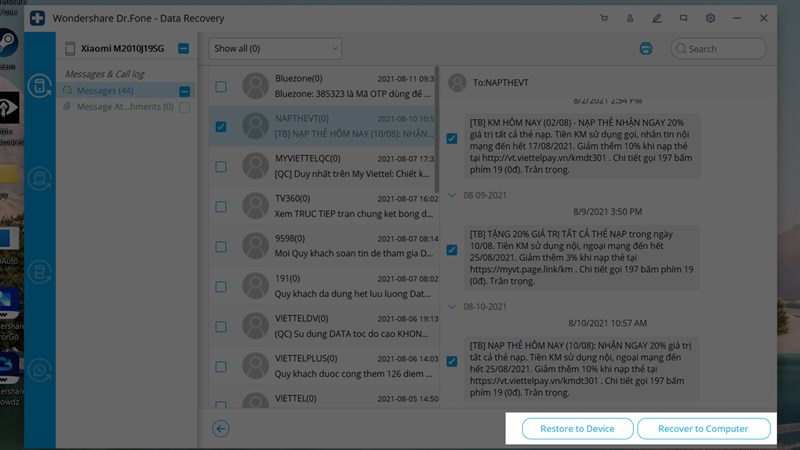Click the 8/10/2021 10:57 AM timestamp
This screenshot has width=800, height=450.
pyautogui.click(x=607, y=323)
